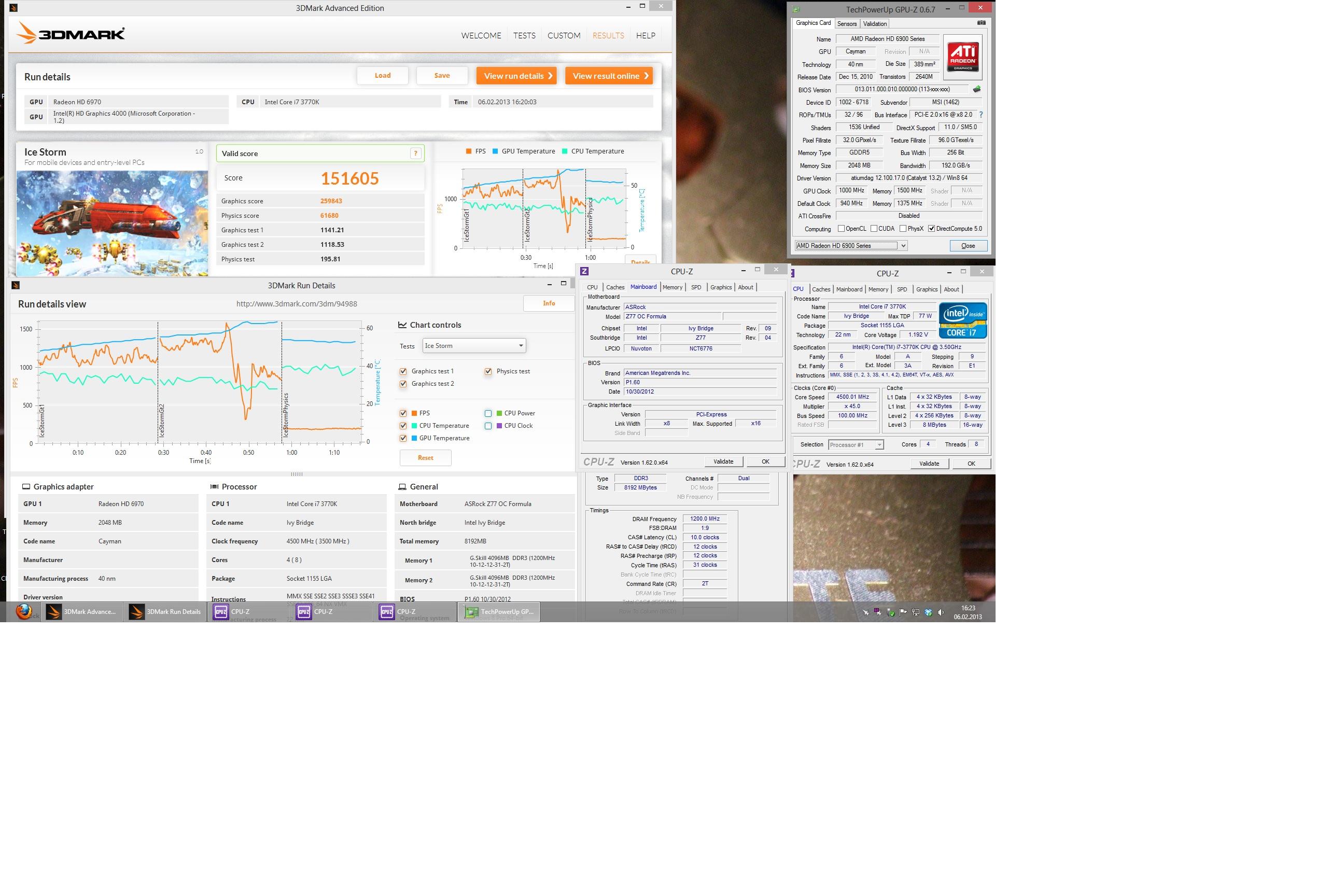
Task: Click the Close button in GPU-Z
Action: (968, 246)
